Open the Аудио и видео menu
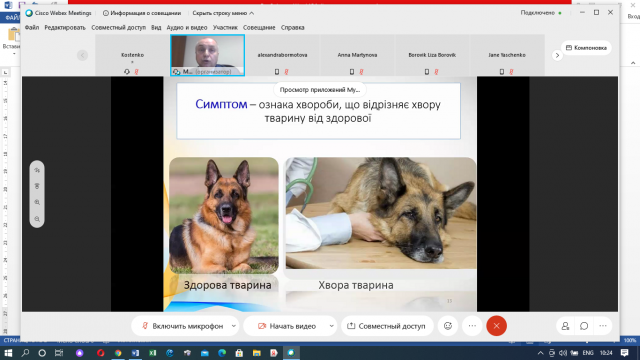 coord(187,27)
